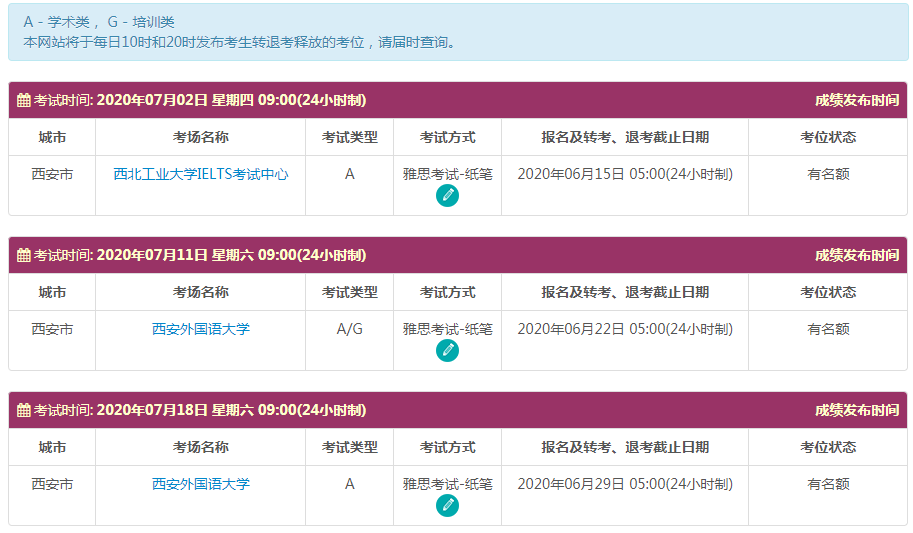
Task: Click 雅思考试-纸笔 text in the 西北工业大学 row
Action: [447, 174]
